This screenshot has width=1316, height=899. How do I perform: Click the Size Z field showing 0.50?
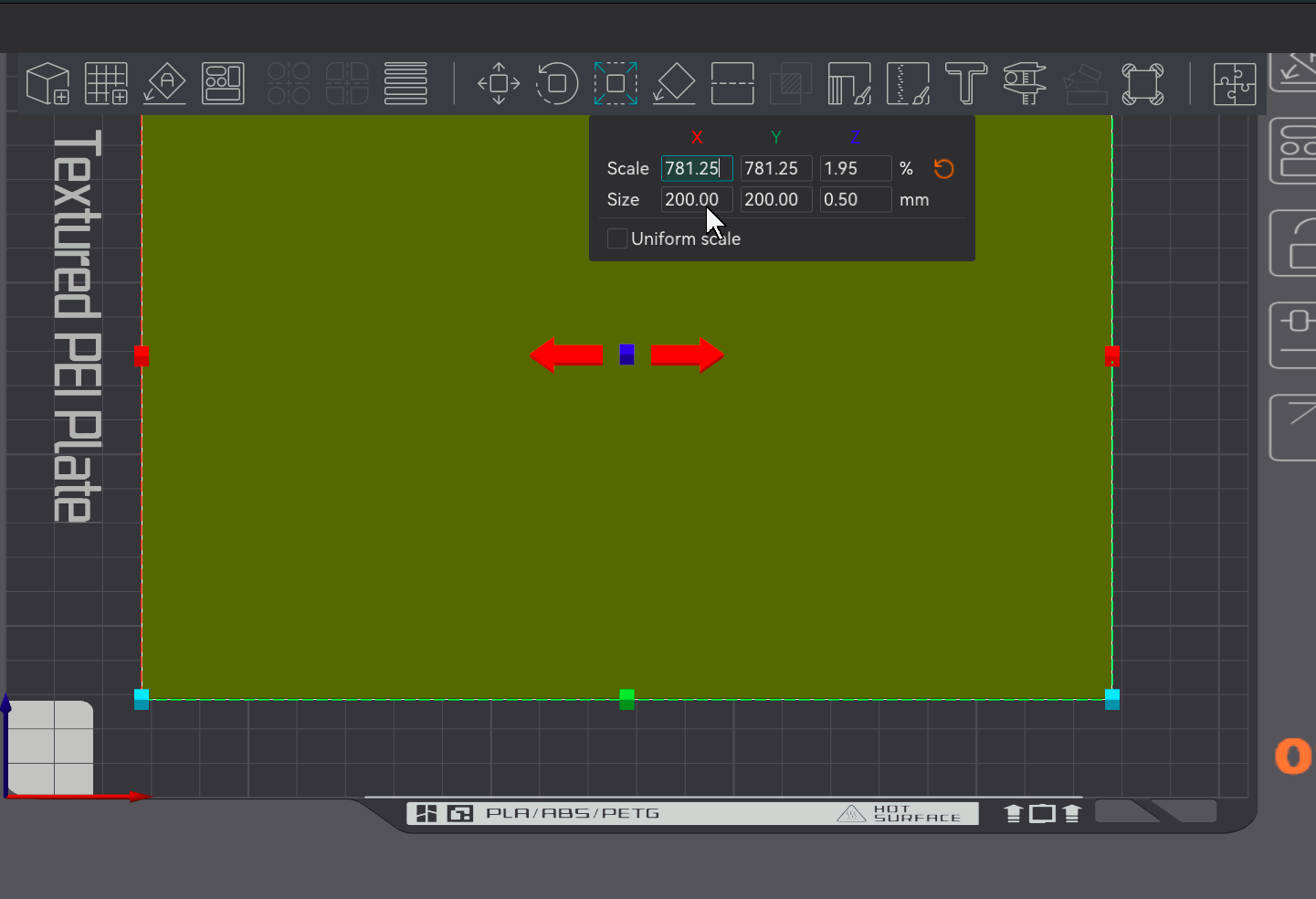[x=856, y=199]
